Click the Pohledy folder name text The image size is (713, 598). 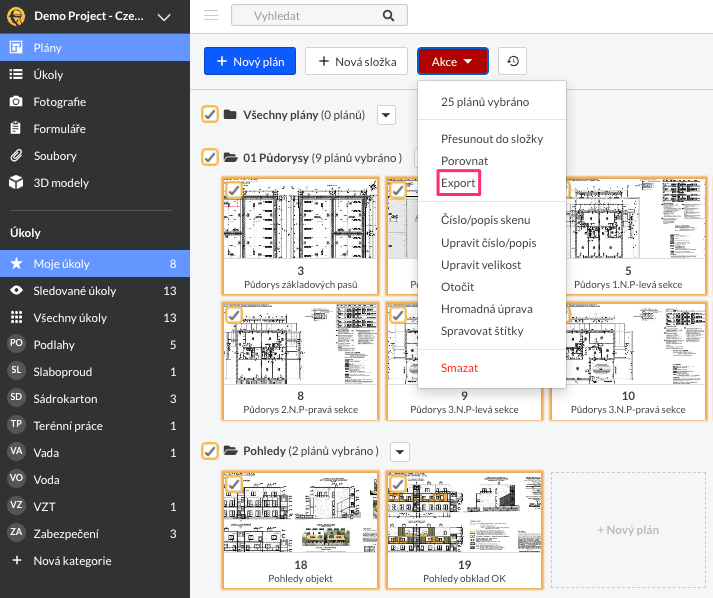click(x=264, y=451)
